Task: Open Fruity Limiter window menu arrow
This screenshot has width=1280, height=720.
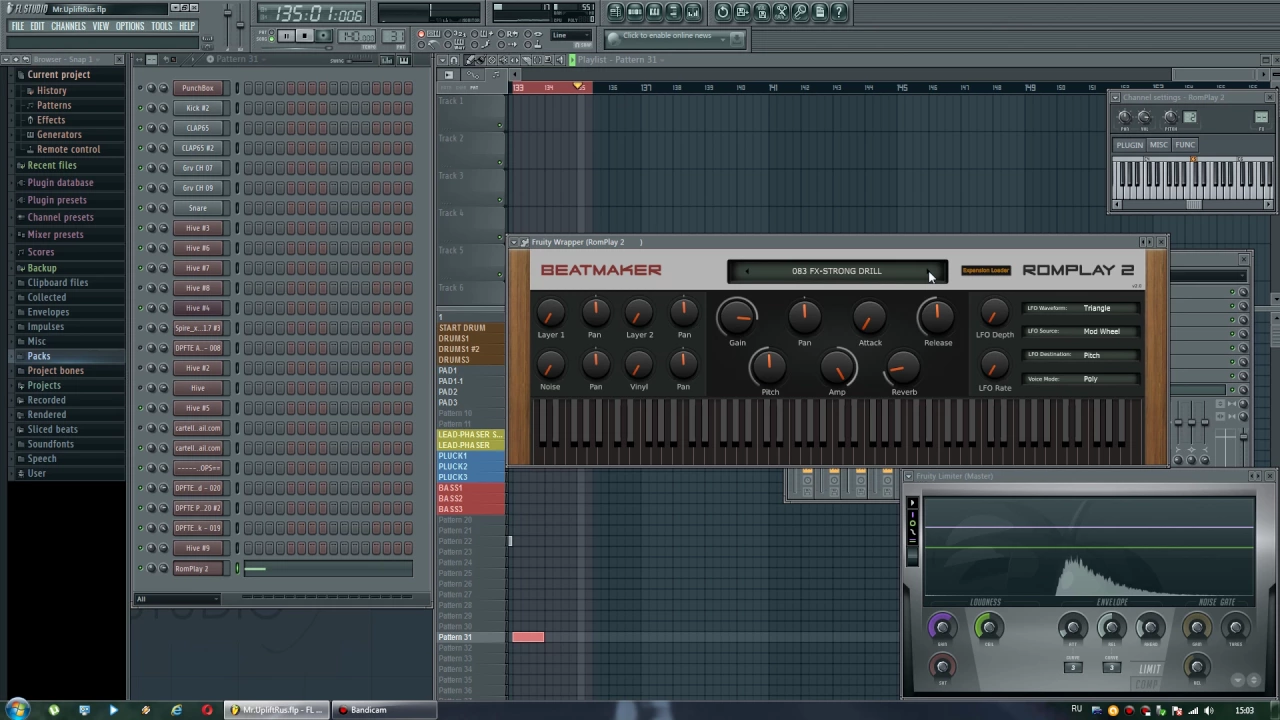Action: coord(908,476)
